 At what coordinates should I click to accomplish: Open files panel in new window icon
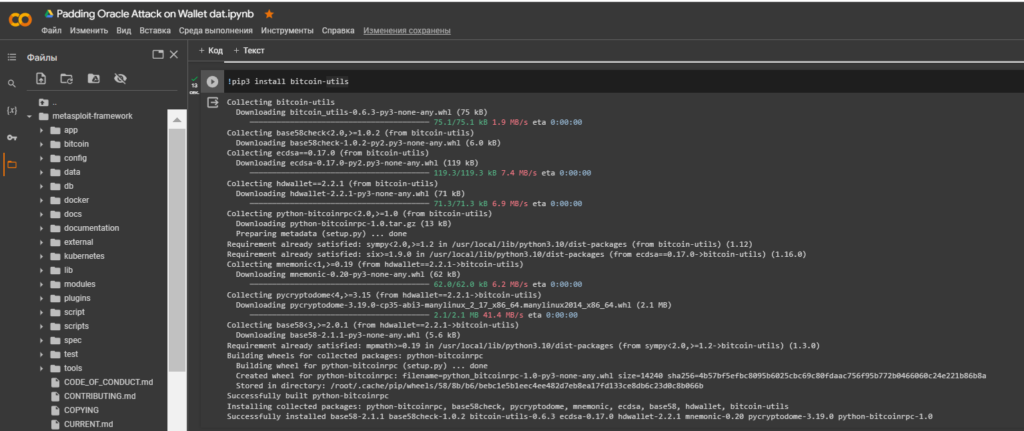[157, 55]
